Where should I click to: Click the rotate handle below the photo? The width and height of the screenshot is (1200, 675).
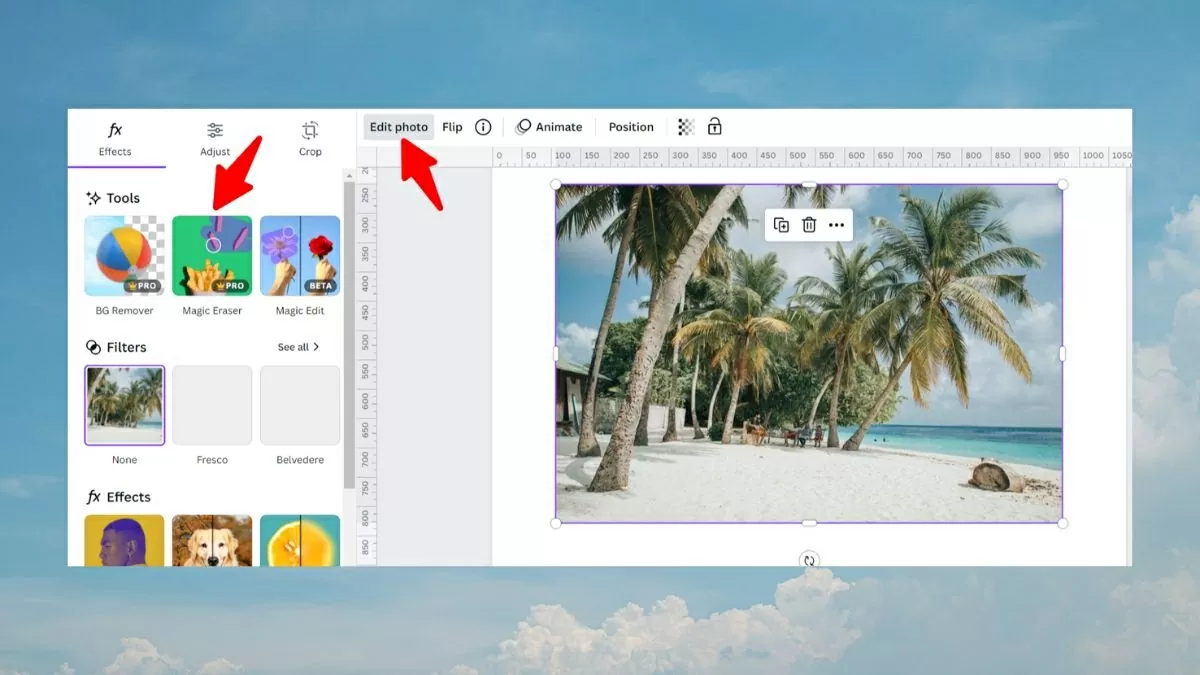808,561
